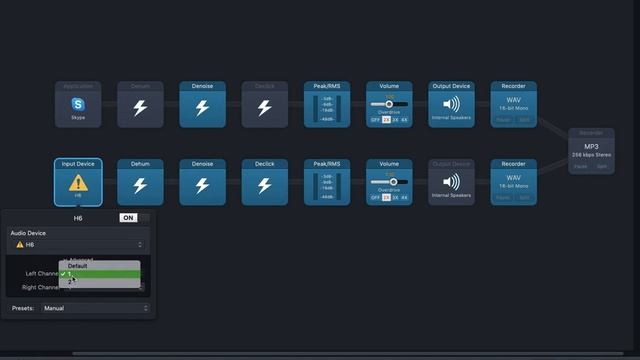Select the bottom row WAV Recorder block
The height and width of the screenshot is (360, 640).
513,182
